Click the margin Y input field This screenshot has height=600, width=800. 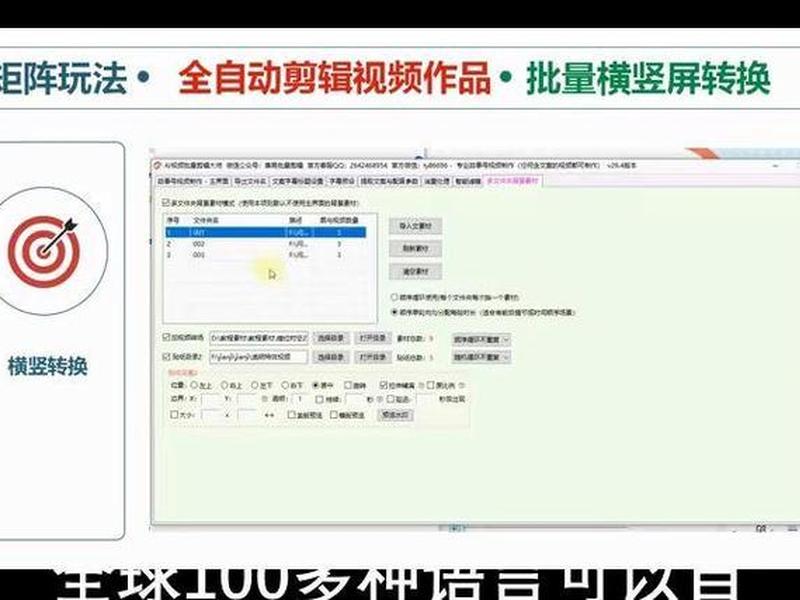coord(247,399)
